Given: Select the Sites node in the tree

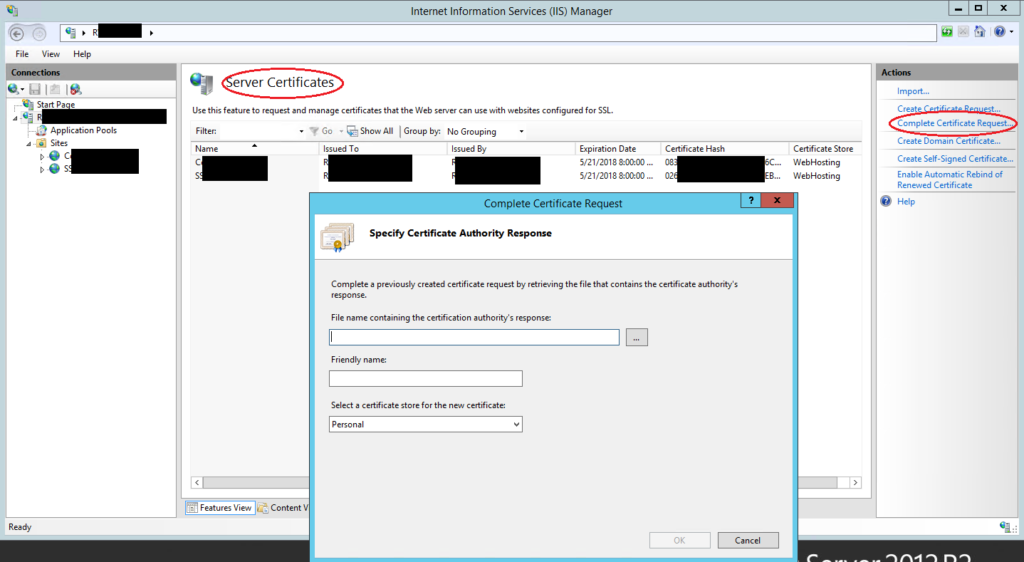Looking at the screenshot, I should 59,143.
